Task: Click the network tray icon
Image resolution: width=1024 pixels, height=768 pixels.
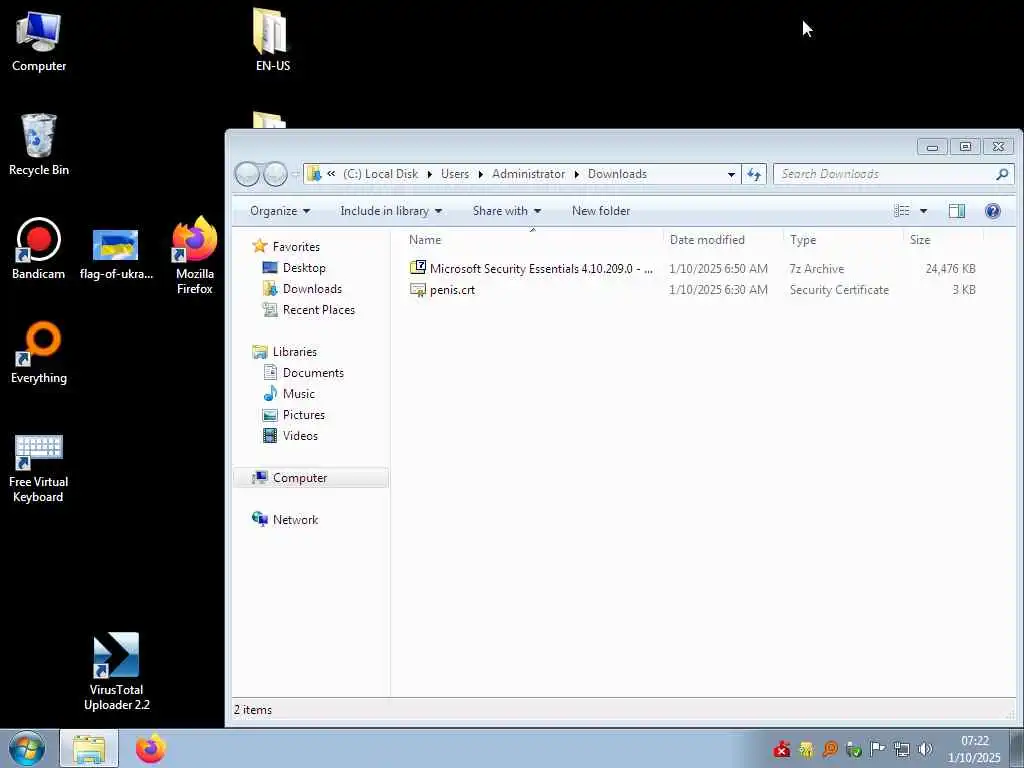Action: tap(901, 748)
